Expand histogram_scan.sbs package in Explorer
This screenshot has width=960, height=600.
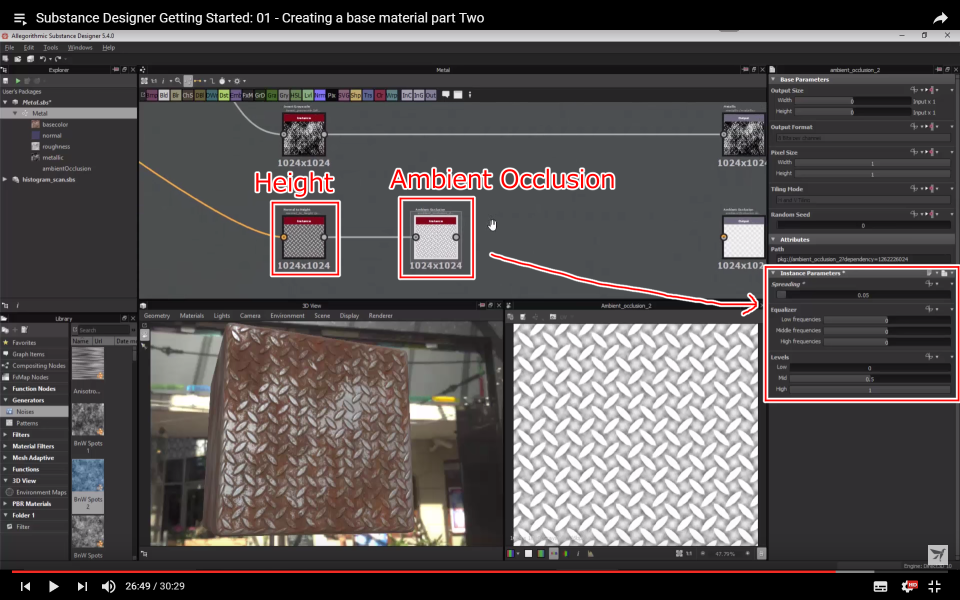tap(6, 179)
